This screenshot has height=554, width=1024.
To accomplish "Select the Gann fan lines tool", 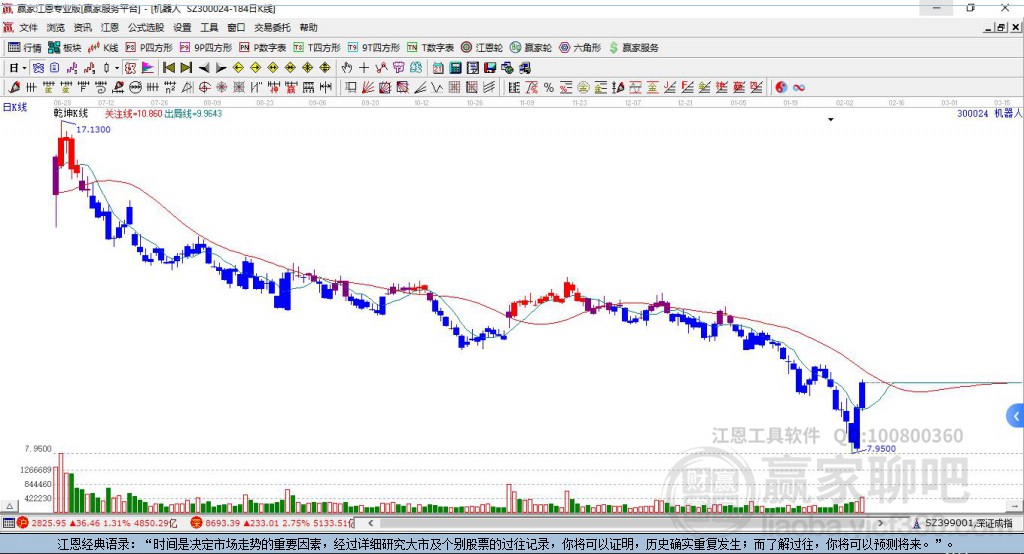I will pos(368,88).
